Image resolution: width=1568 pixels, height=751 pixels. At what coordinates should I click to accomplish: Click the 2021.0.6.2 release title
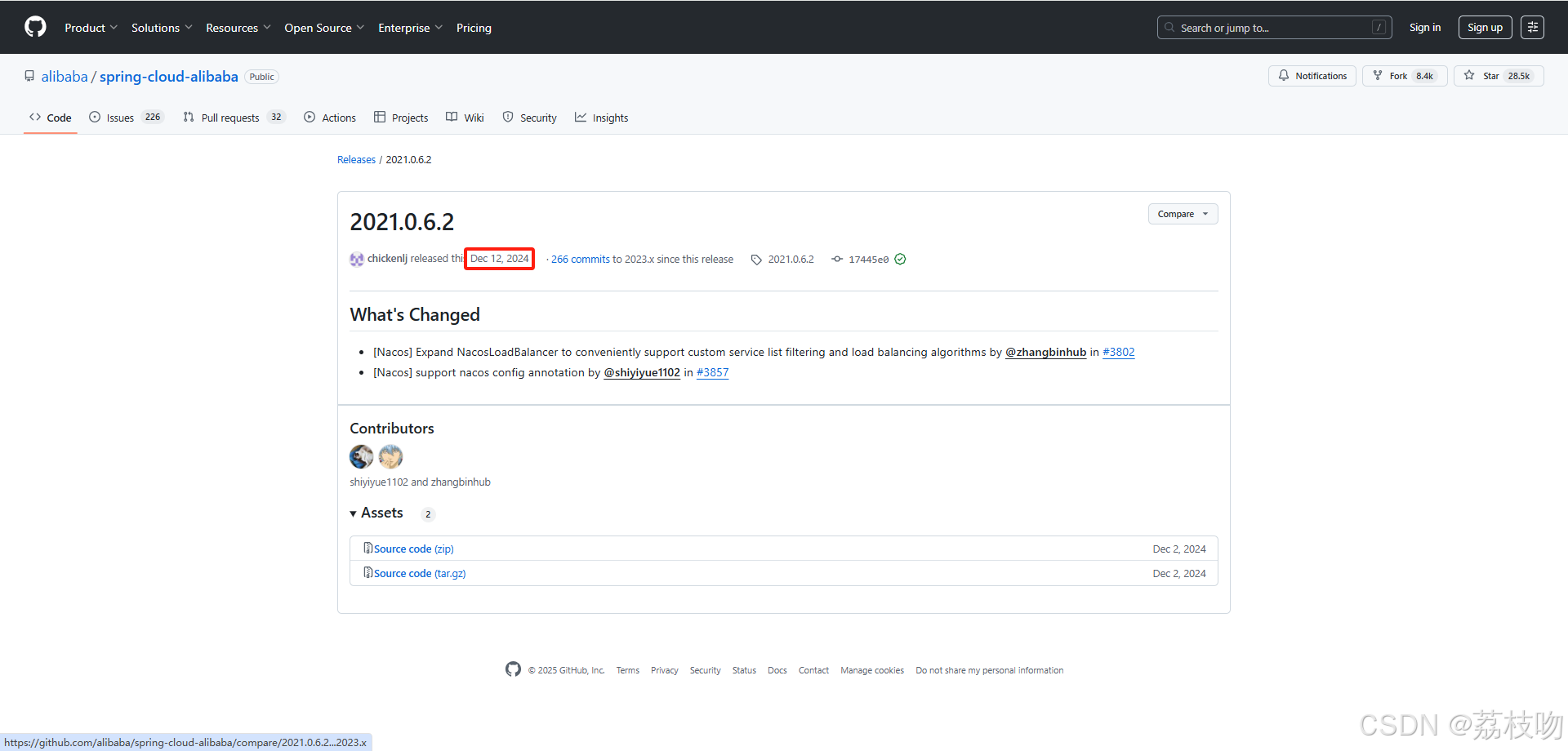coord(402,222)
